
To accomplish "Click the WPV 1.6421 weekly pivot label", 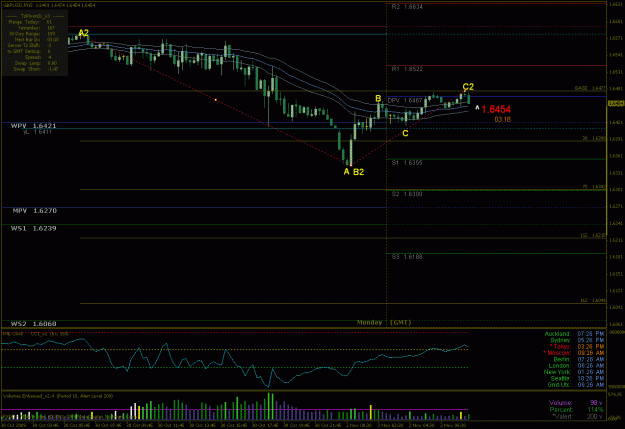I will [x=33, y=126].
